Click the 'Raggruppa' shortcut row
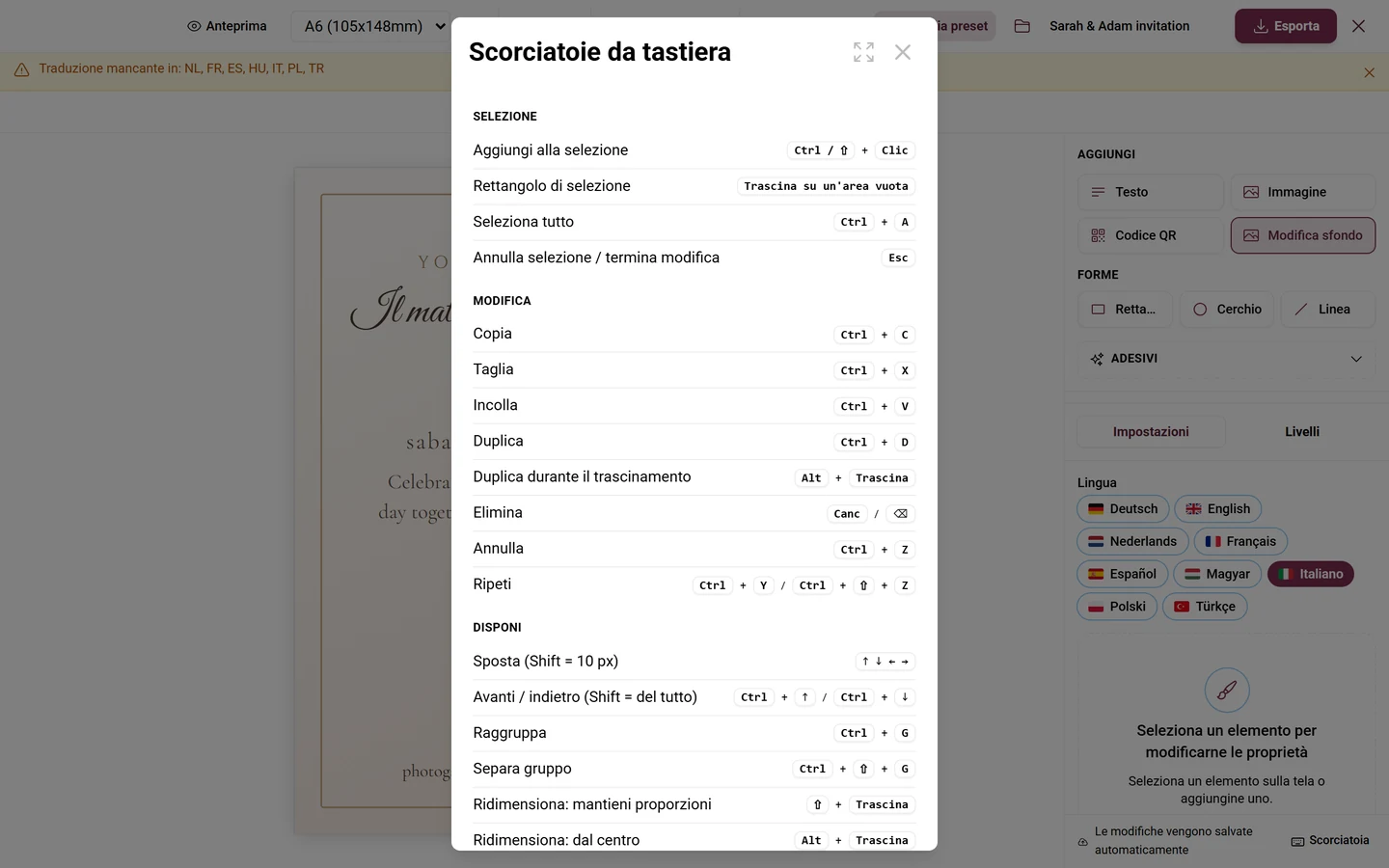The image size is (1389, 868). tap(694, 733)
